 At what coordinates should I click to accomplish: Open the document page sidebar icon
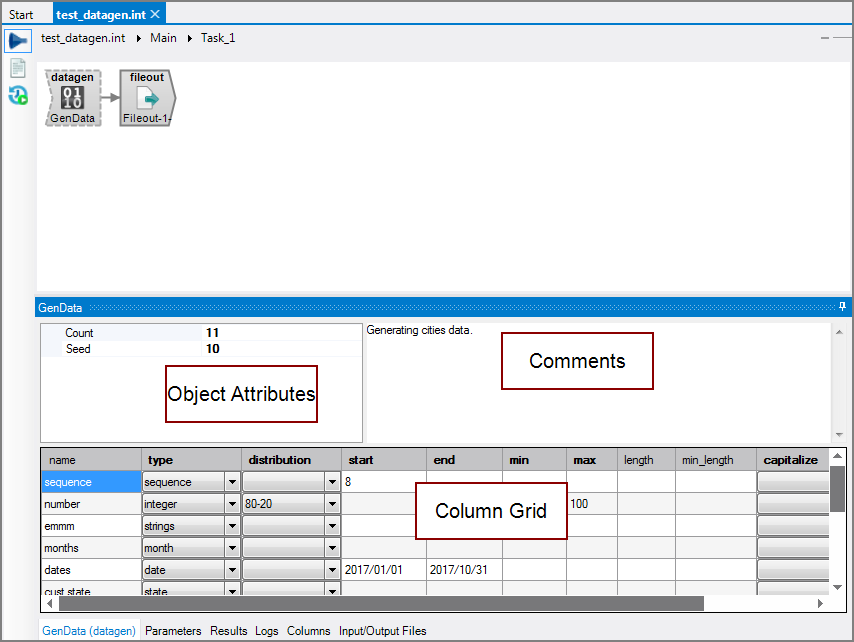[x=17, y=68]
